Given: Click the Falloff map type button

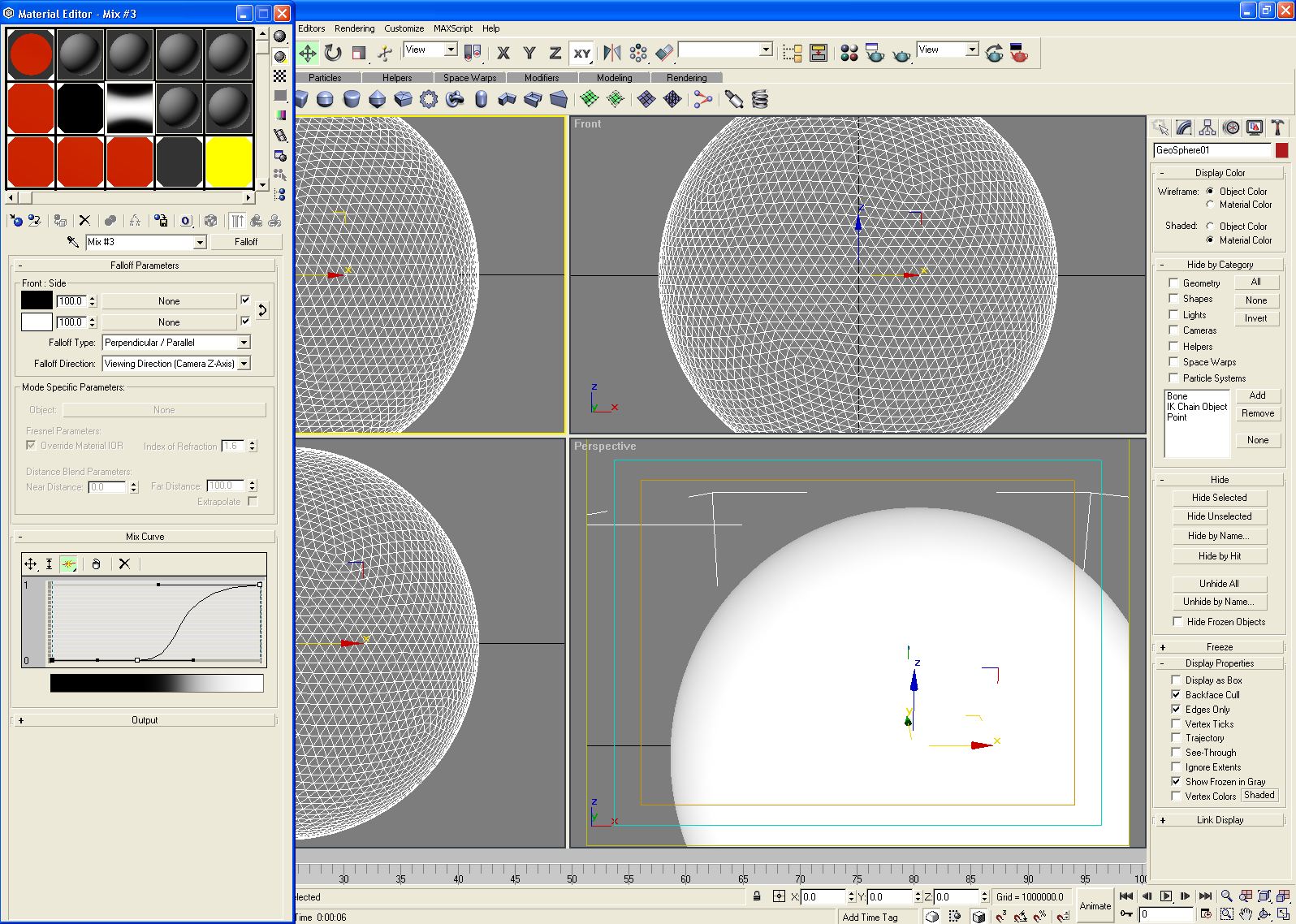Looking at the screenshot, I should click(x=246, y=242).
